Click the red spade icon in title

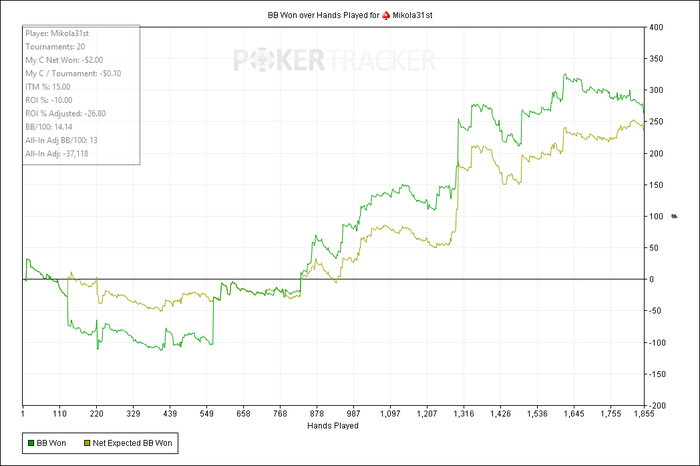click(386, 16)
